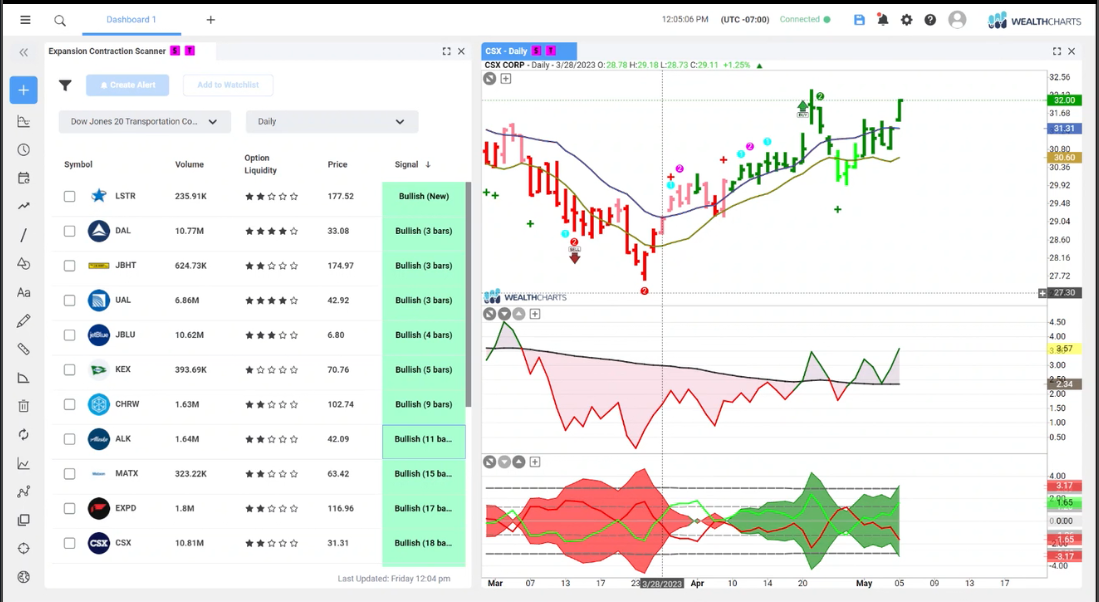Click the 3/28/2023 date marker on time axis

[662, 584]
